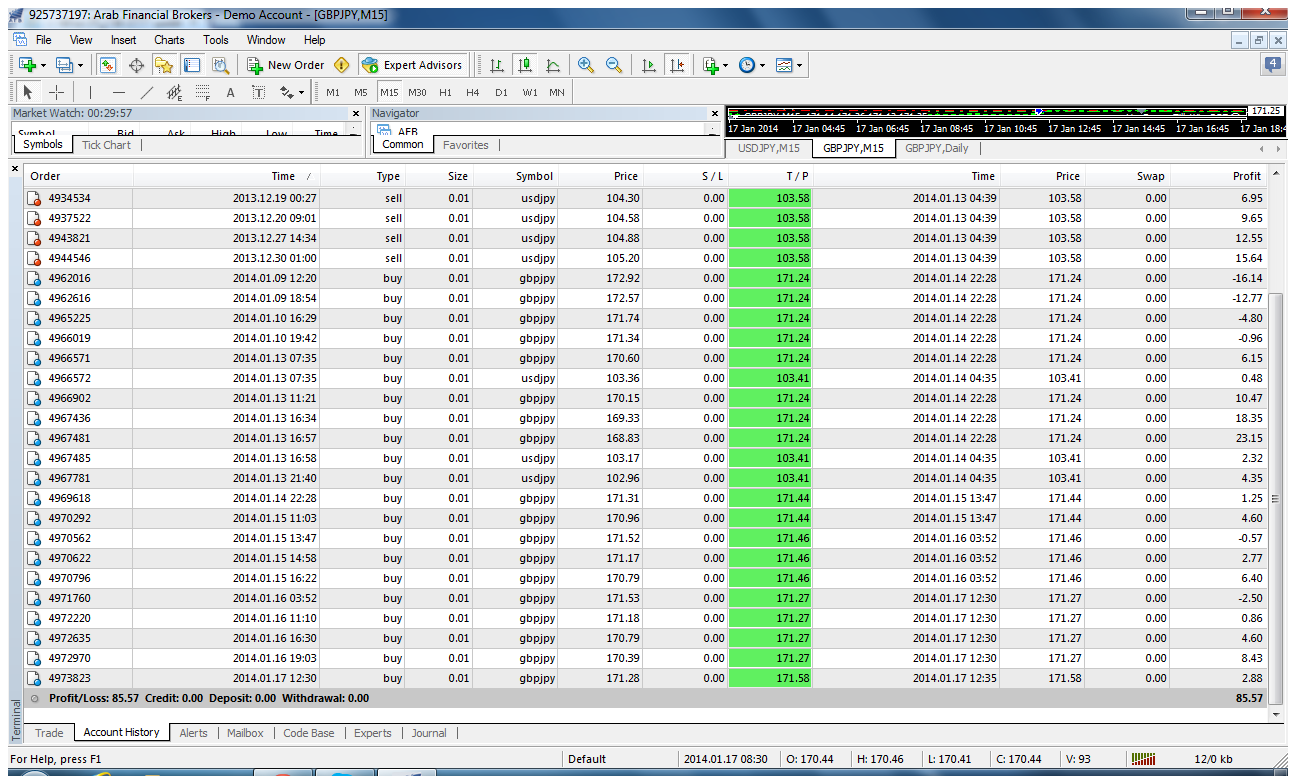Open the Templates toolbar icon
Image resolution: width=1296 pixels, height=776 pixels.
click(x=784, y=65)
